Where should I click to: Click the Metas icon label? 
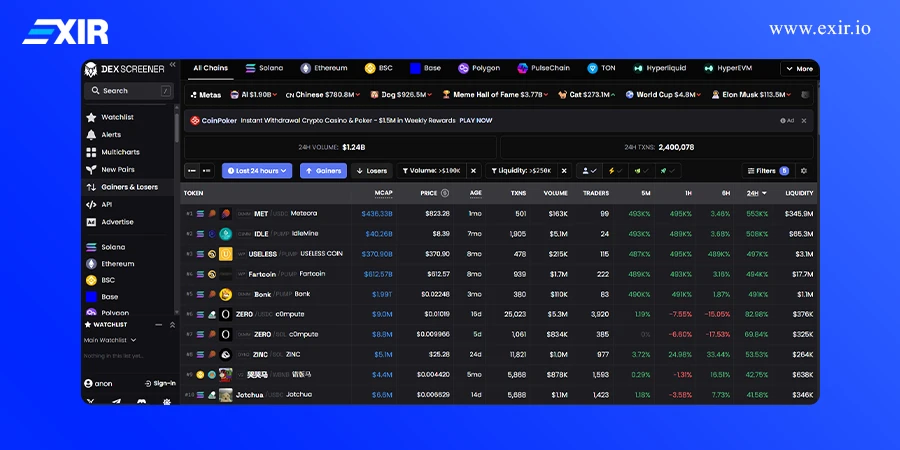(206, 95)
